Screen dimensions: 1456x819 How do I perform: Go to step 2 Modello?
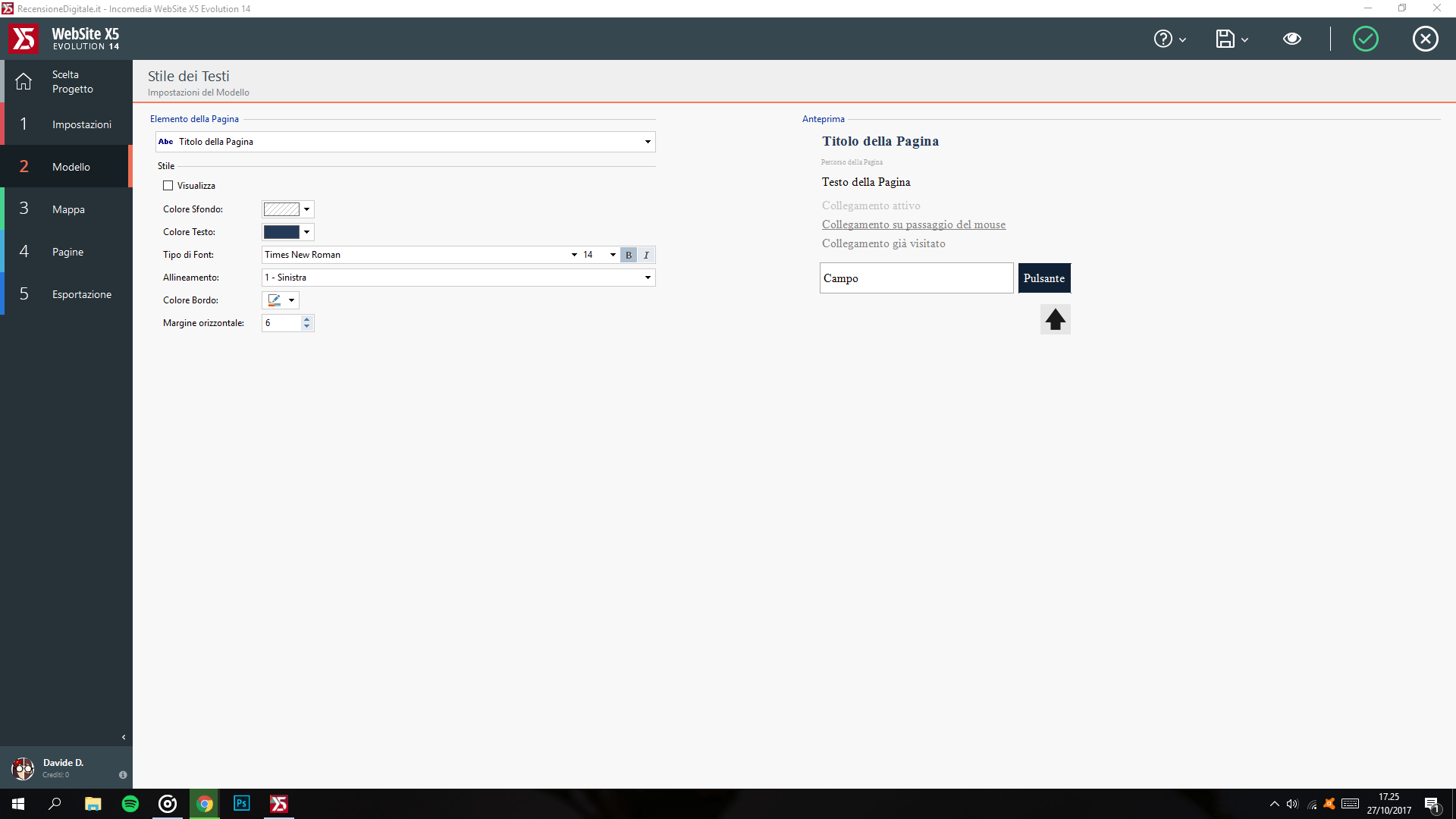click(x=67, y=166)
